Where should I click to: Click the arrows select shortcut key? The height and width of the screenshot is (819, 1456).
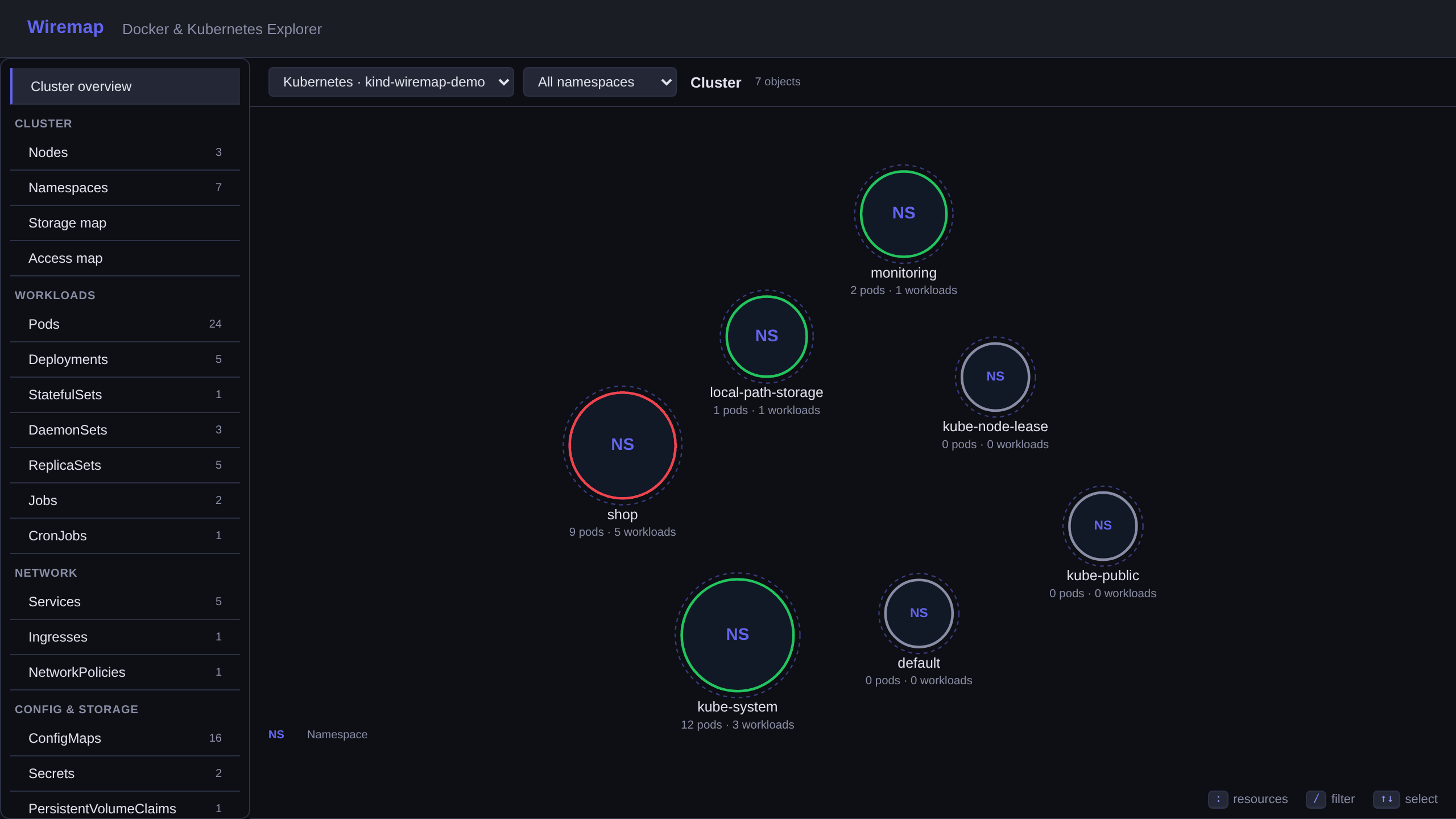[x=1386, y=799]
